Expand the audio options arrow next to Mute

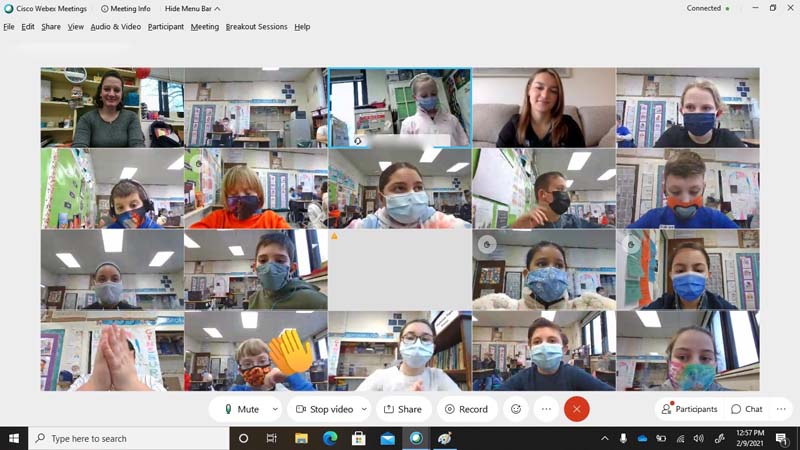click(275, 409)
